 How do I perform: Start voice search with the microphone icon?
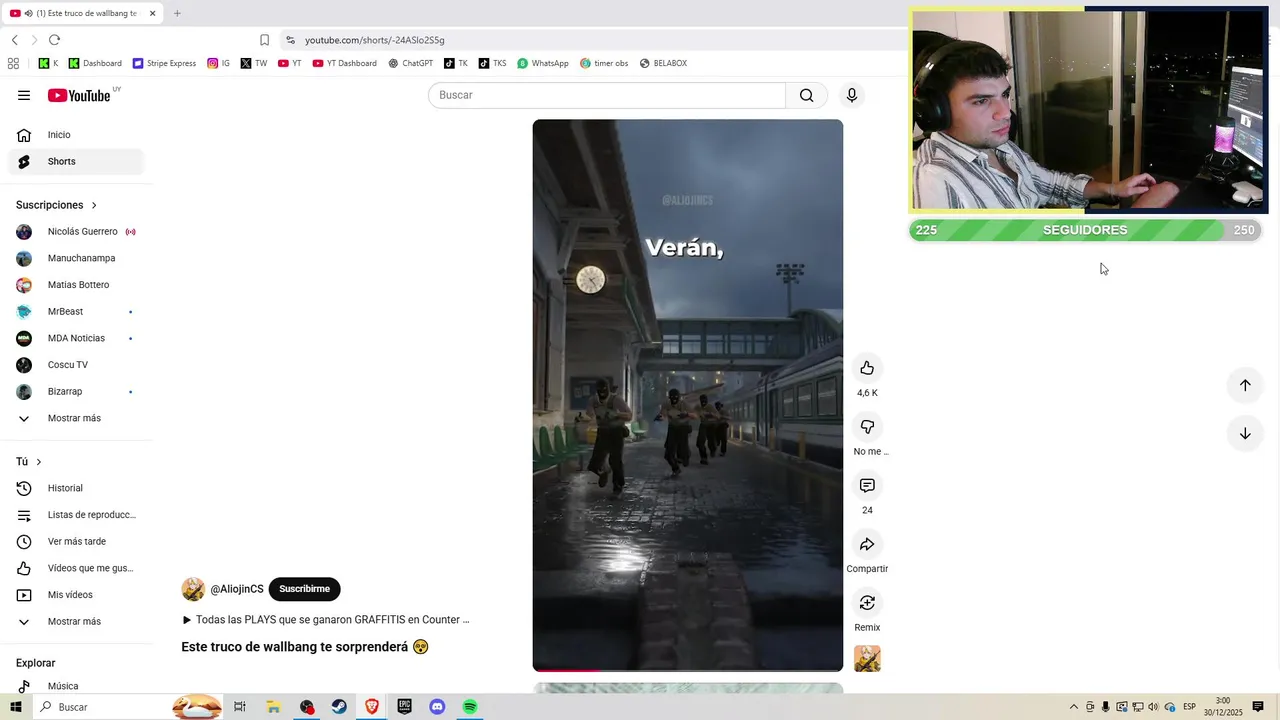pos(852,95)
